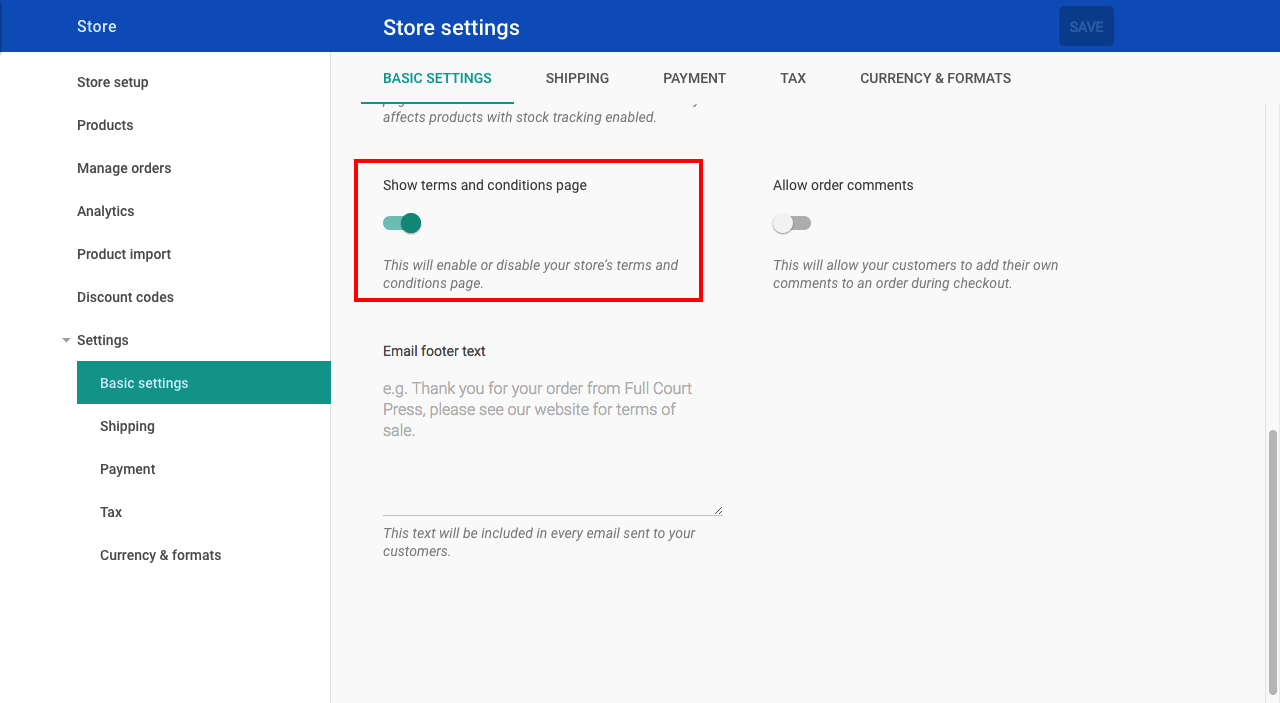Click the page vertical scrollbar thumb
Screen dimensions: 1280x703
tap(1272, 562)
